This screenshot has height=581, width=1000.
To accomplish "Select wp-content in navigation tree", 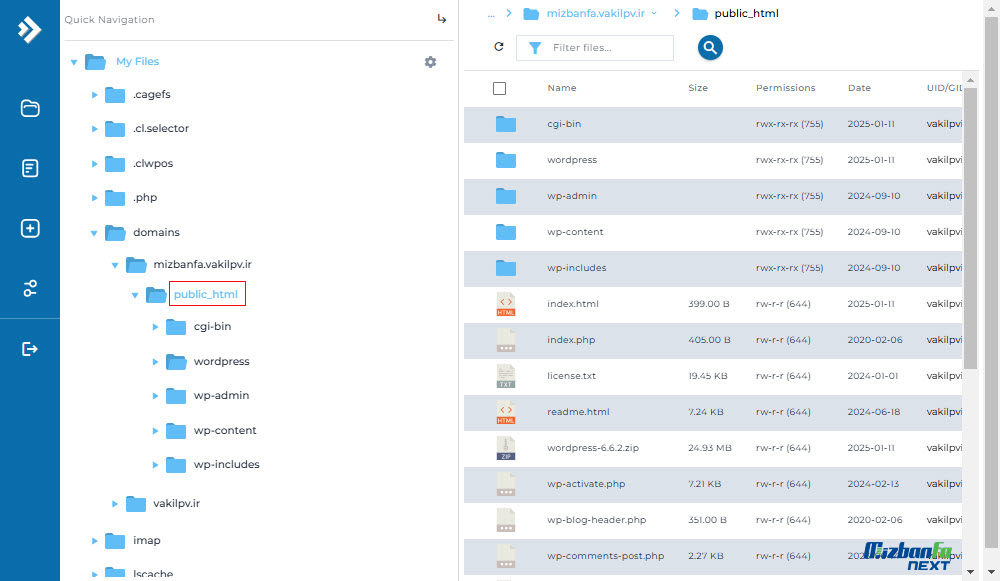I will tap(225, 430).
